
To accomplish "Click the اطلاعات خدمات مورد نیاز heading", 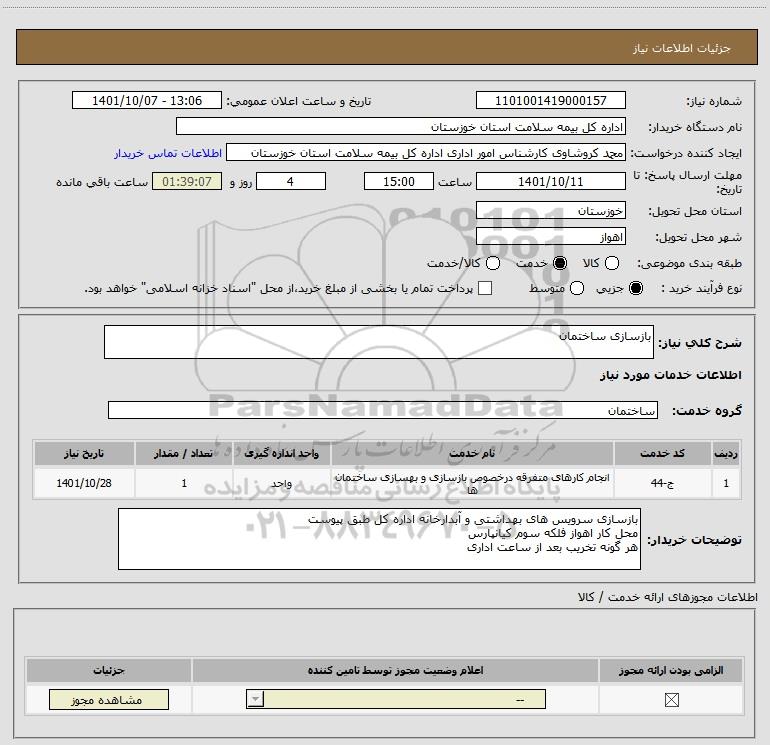I will [670, 375].
